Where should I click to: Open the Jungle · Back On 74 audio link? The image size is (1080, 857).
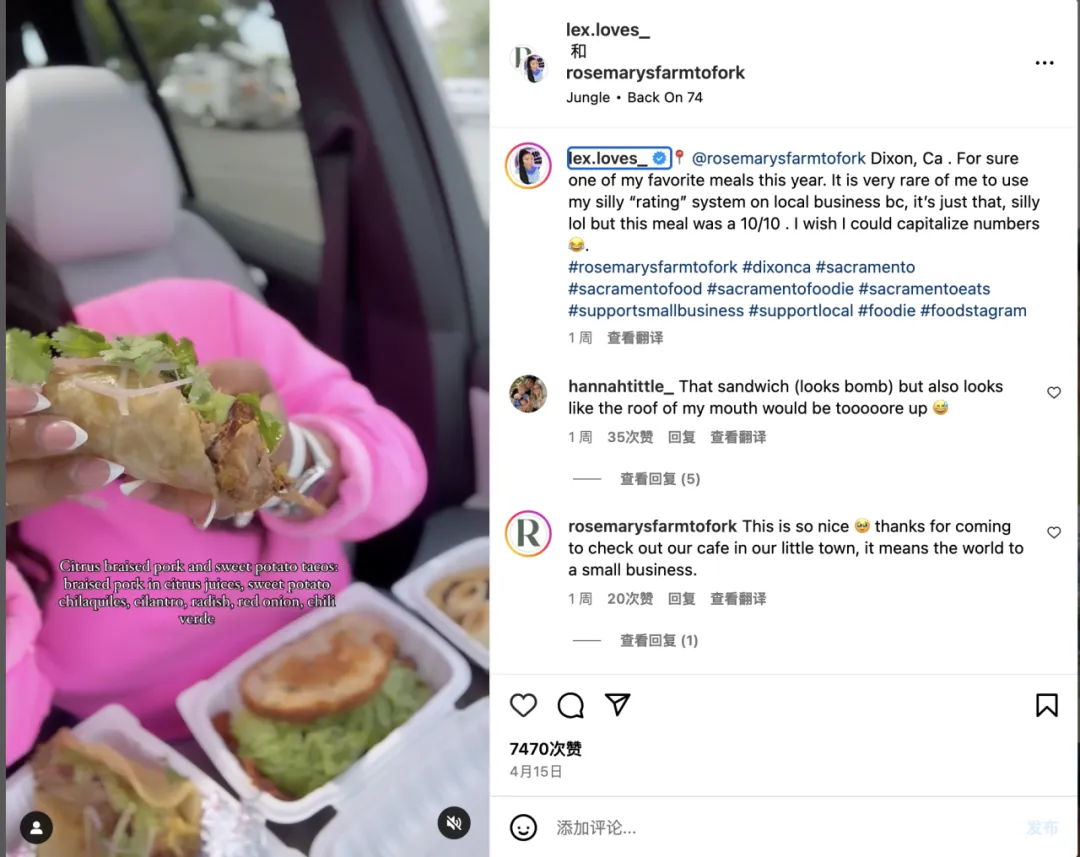click(634, 97)
